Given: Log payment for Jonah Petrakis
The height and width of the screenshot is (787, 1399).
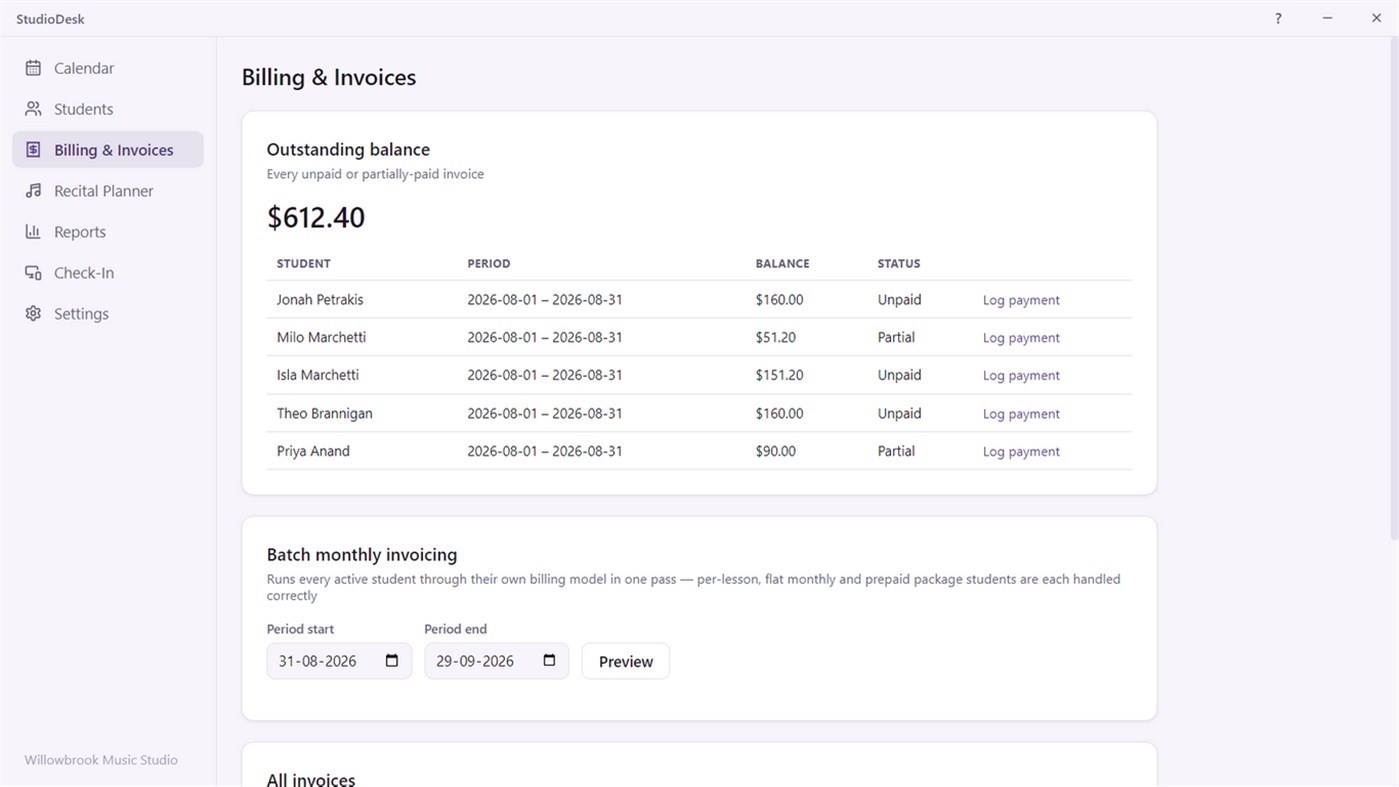Looking at the screenshot, I should click(1021, 300).
